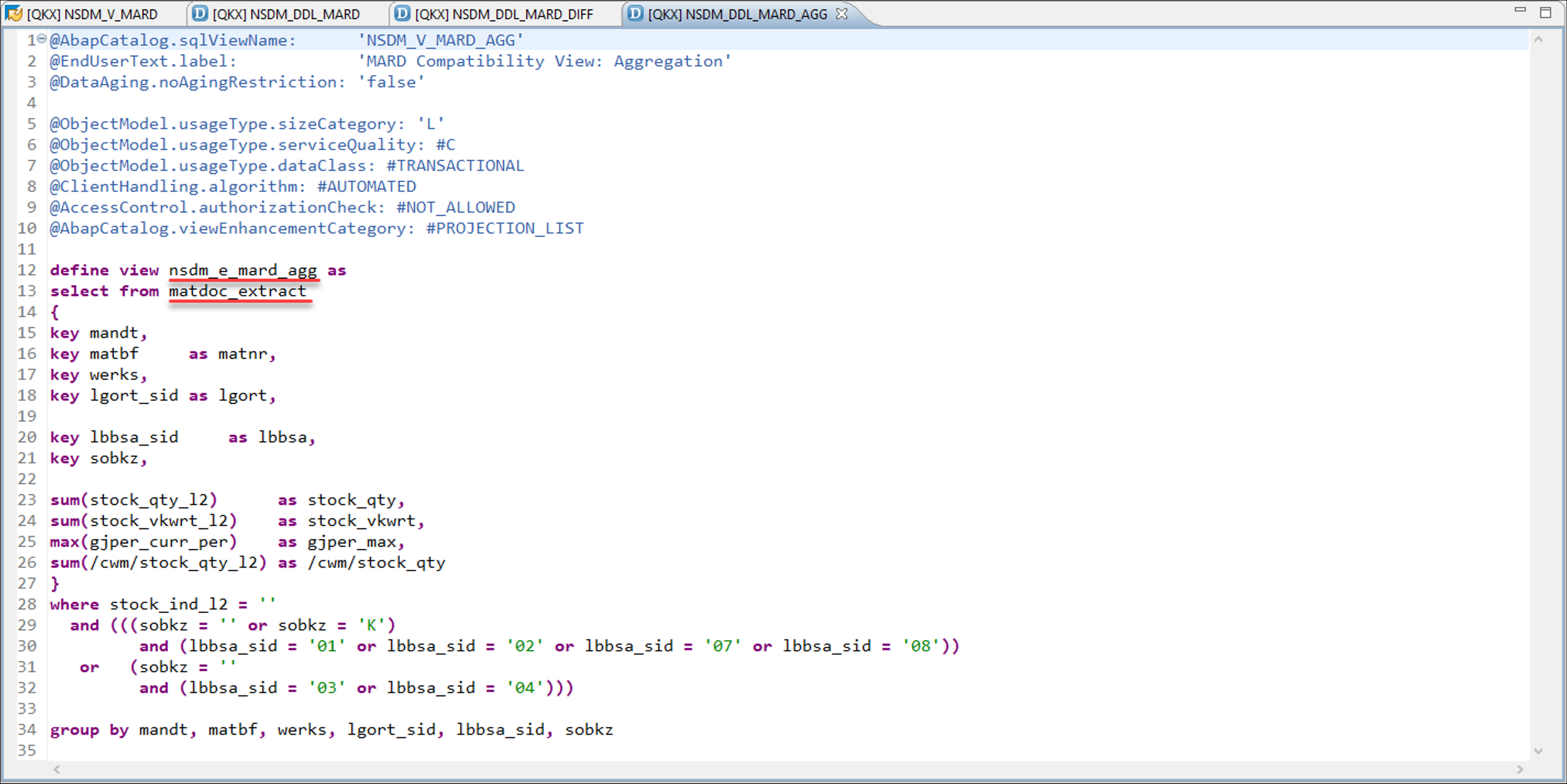This screenshot has width=1567, height=784.
Task: Click line number 28 in the gutter
Action: (x=27, y=604)
